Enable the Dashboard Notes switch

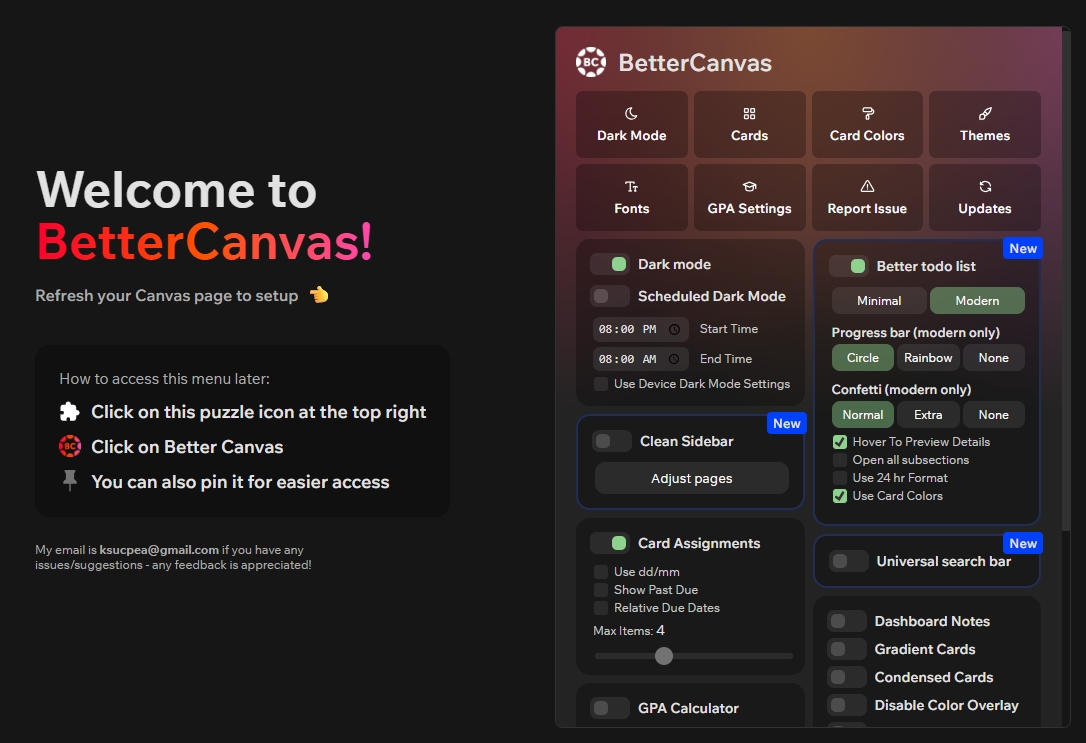point(847,621)
